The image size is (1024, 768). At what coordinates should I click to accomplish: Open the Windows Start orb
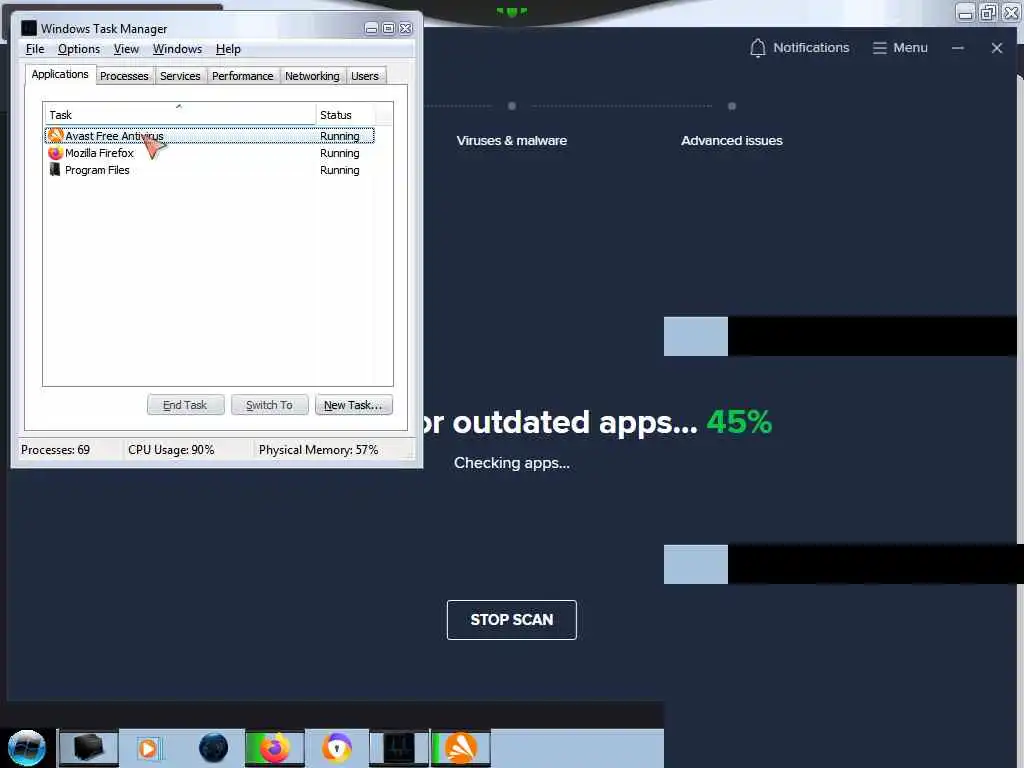click(x=27, y=748)
